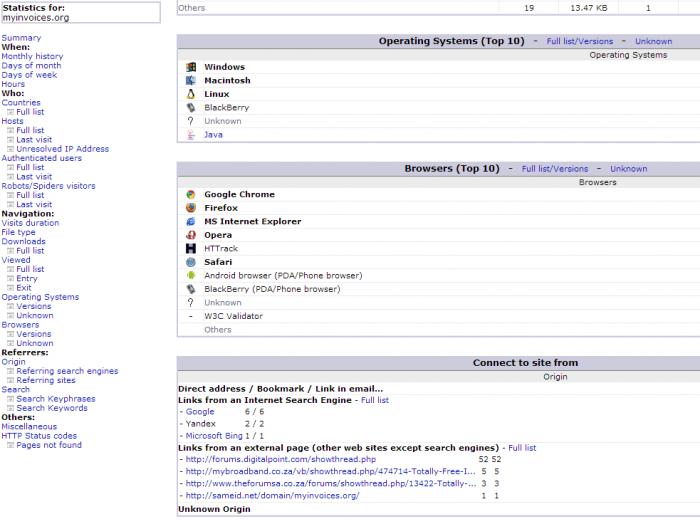Open Full list/Versions in Operating Systems header
Viewport: 700px width, 524px height.
[x=579, y=42]
